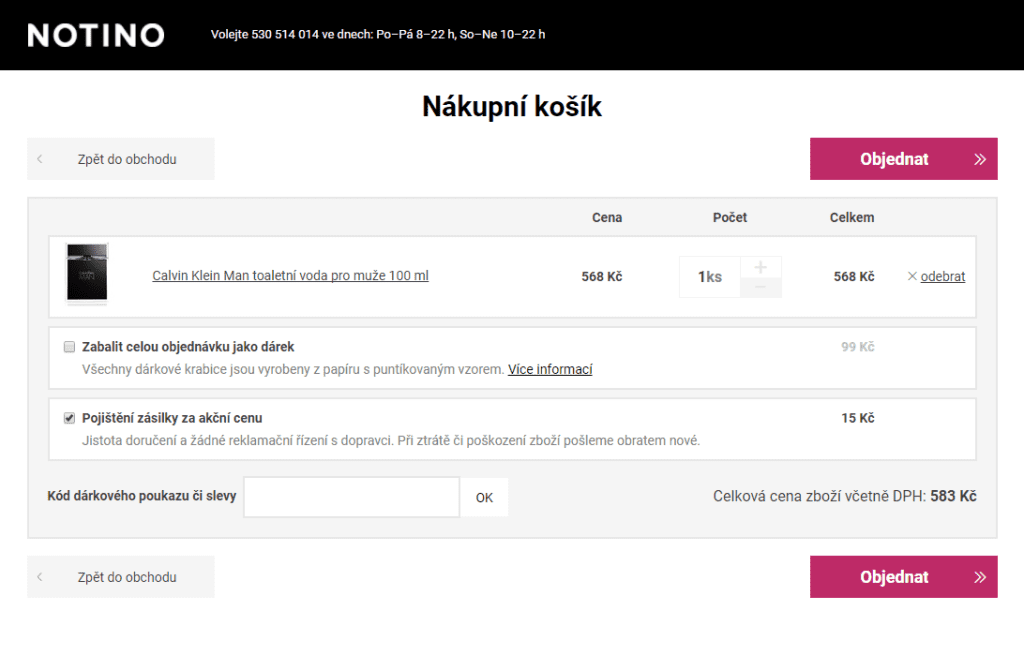Increase quantity with the plus stepper
1024x670 pixels.
pyautogui.click(x=760, y=267)
